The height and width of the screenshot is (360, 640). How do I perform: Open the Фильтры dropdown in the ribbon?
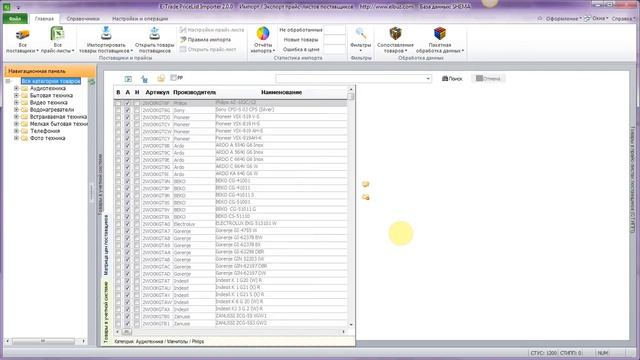click(x=360, y=40)
